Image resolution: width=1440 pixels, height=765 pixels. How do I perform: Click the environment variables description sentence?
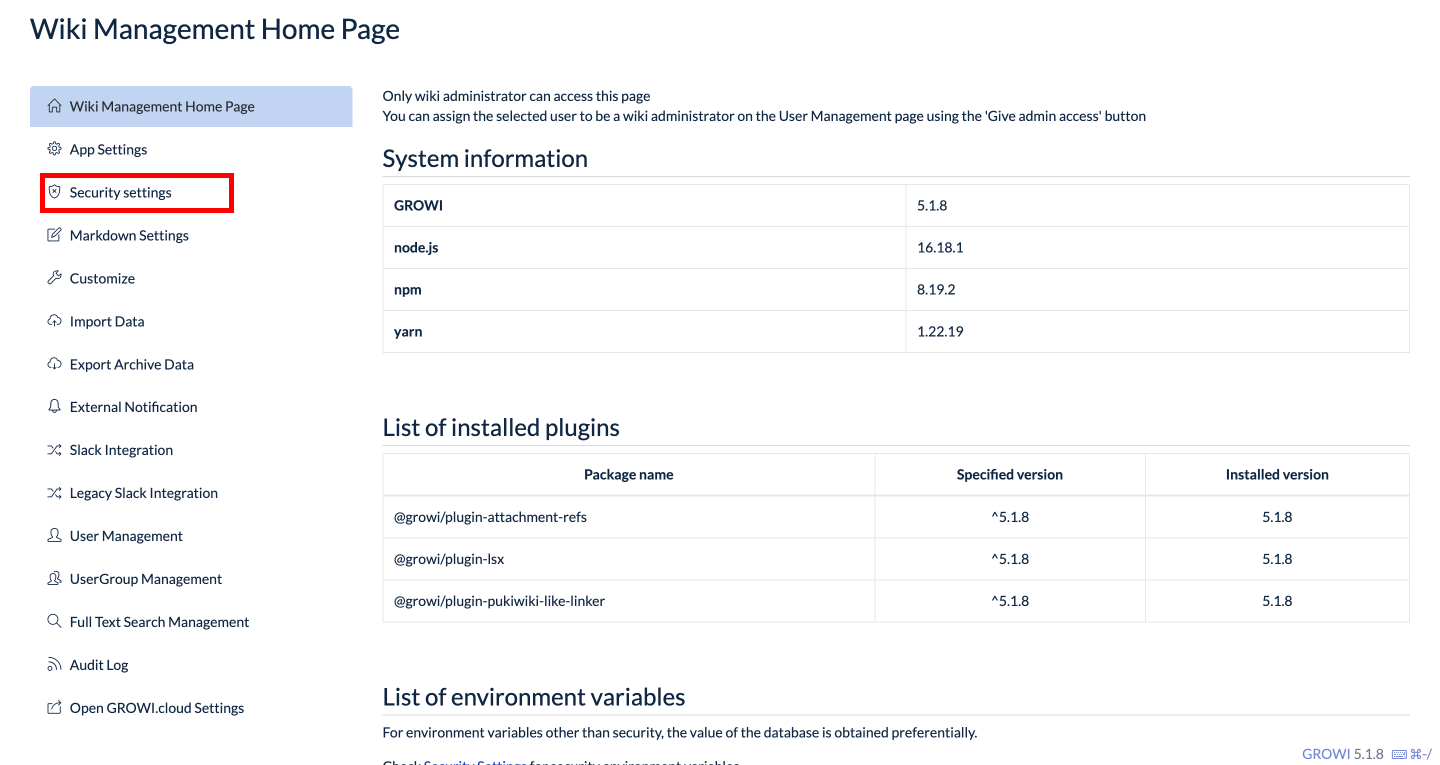coord(680,732)
